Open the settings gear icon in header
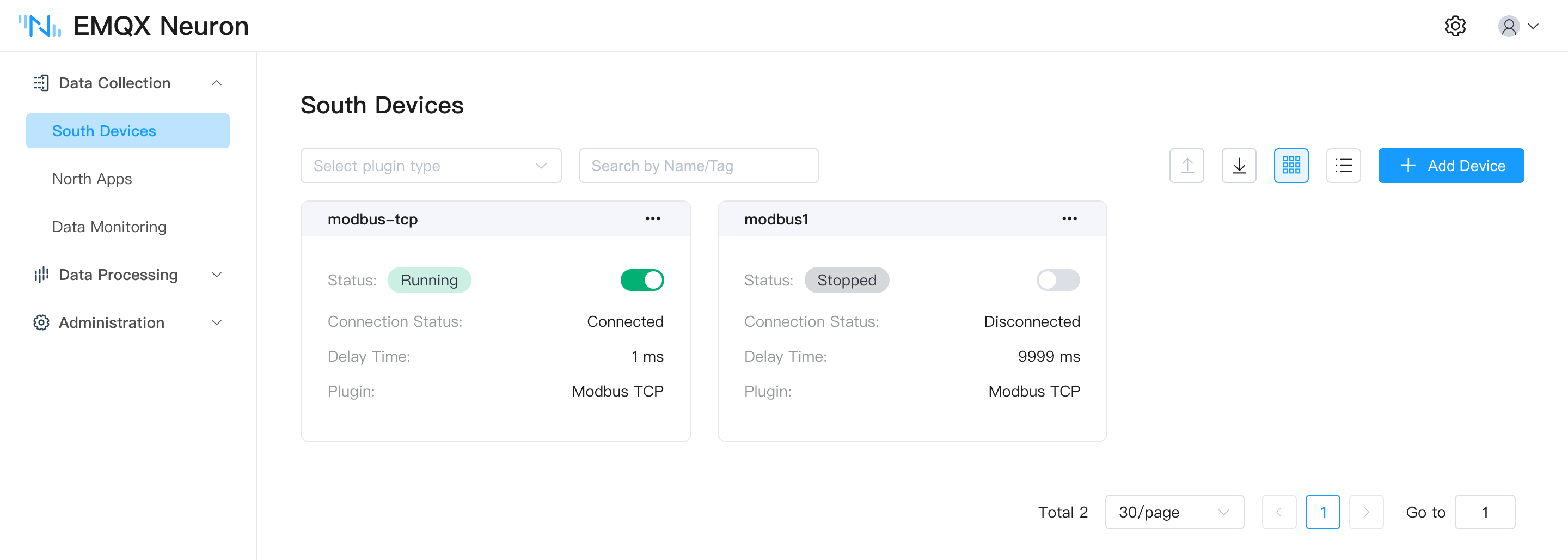 click(x=1455, y=26)
